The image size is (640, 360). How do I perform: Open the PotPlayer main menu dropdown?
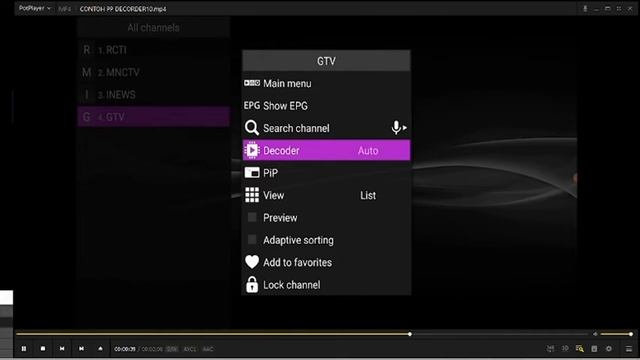click(34, 8)
